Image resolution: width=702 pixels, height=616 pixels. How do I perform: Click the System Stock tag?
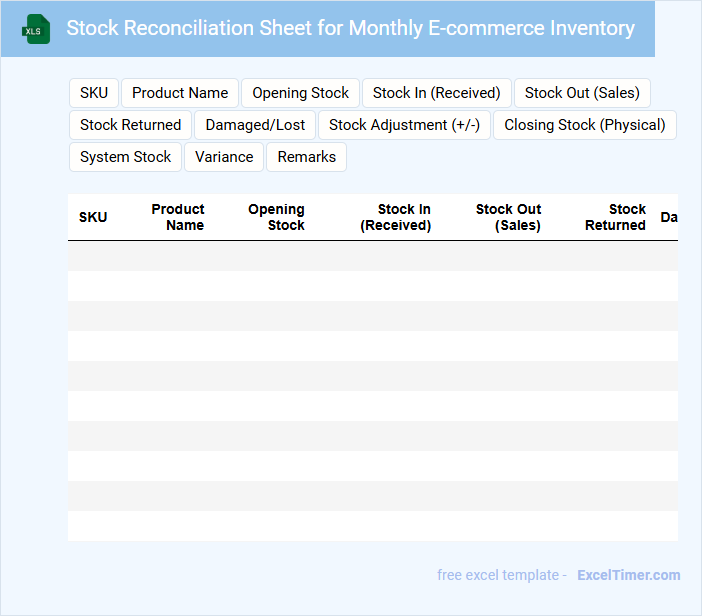pos(126,157)
